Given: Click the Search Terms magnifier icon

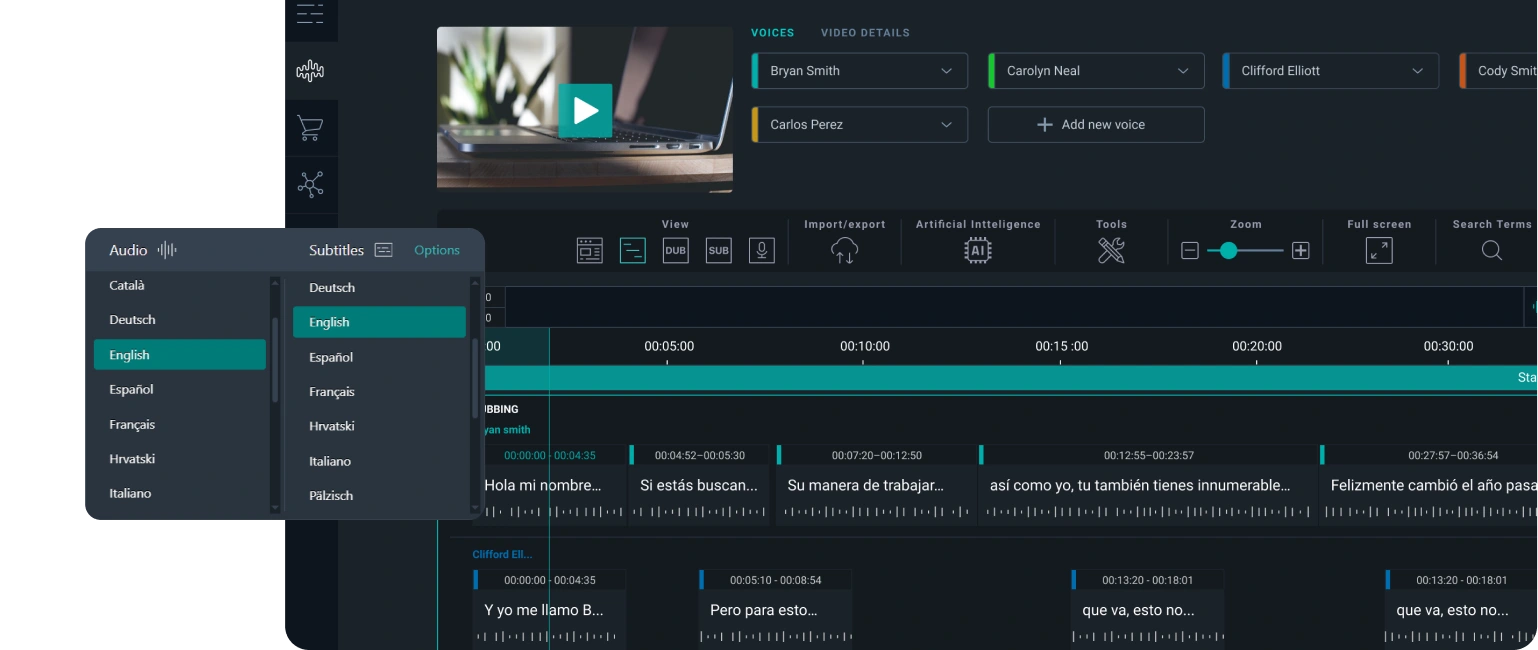Looking at the screenshot, I should coord(1491,251).
